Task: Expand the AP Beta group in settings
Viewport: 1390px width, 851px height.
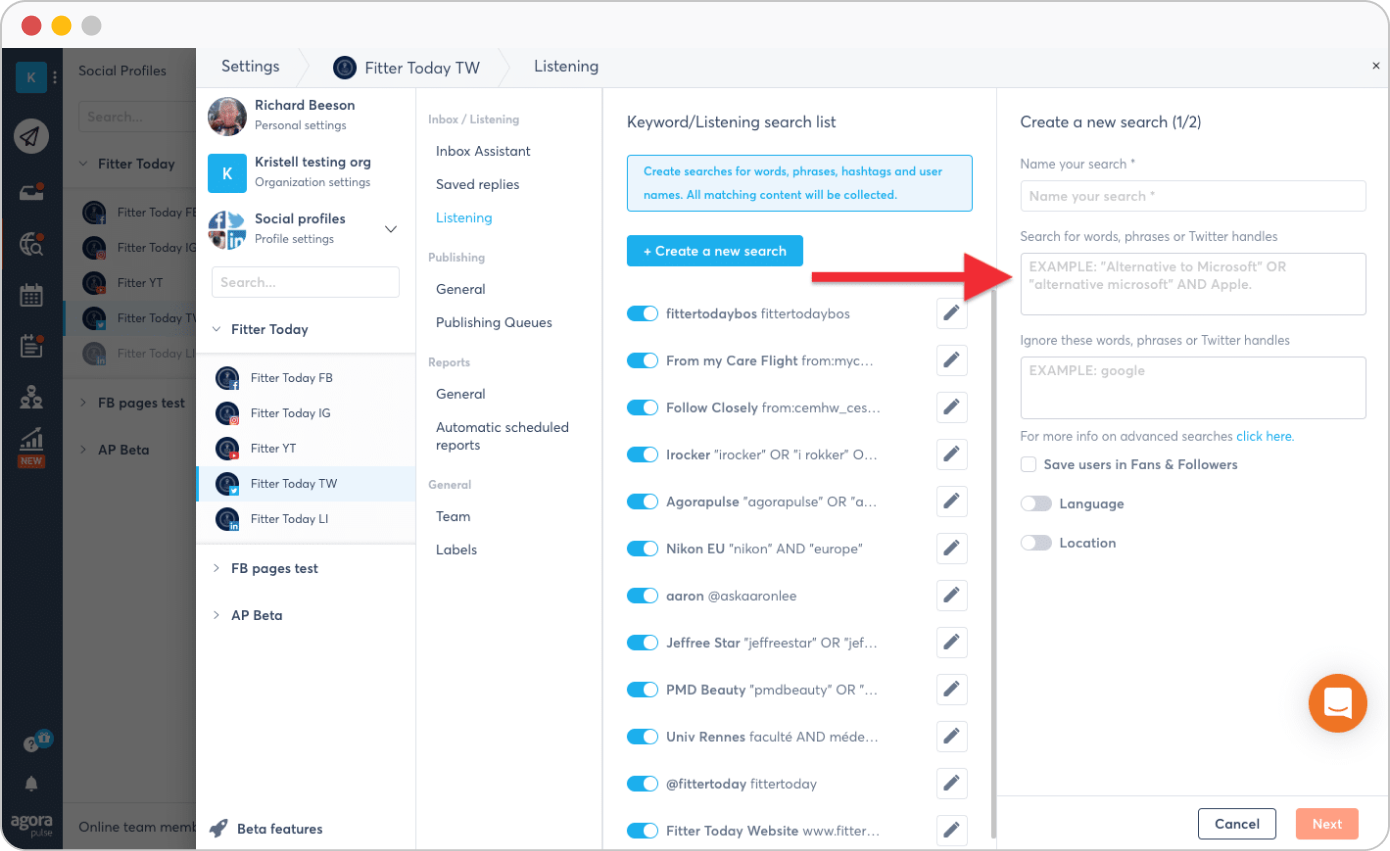Action: click(217, 615)
